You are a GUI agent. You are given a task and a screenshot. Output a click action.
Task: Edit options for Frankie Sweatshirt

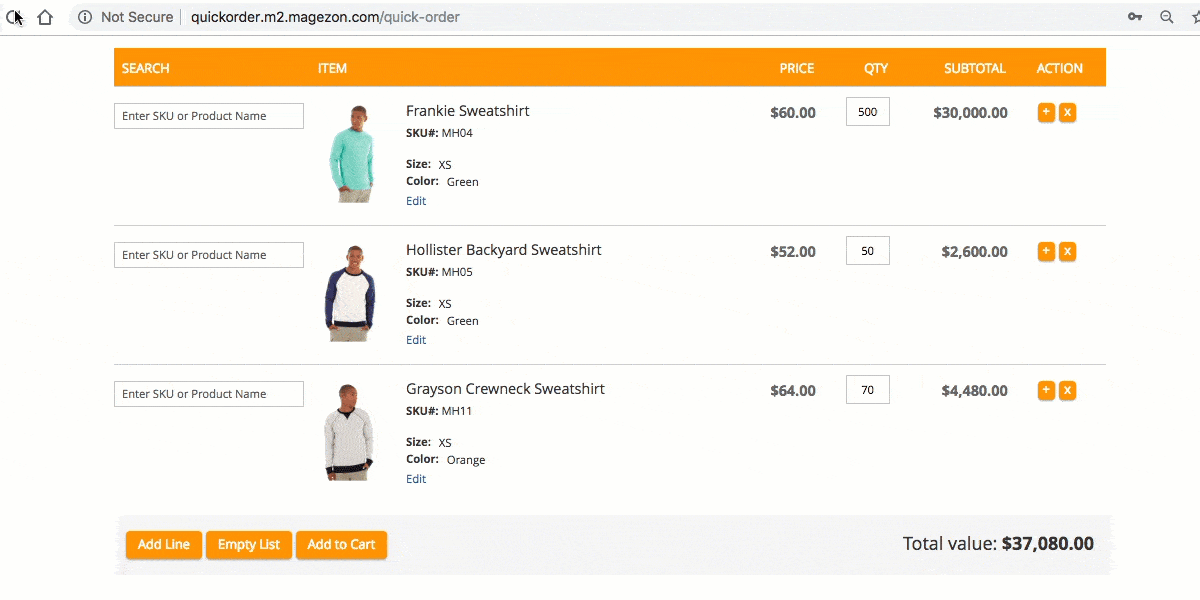tap(416, 201)
